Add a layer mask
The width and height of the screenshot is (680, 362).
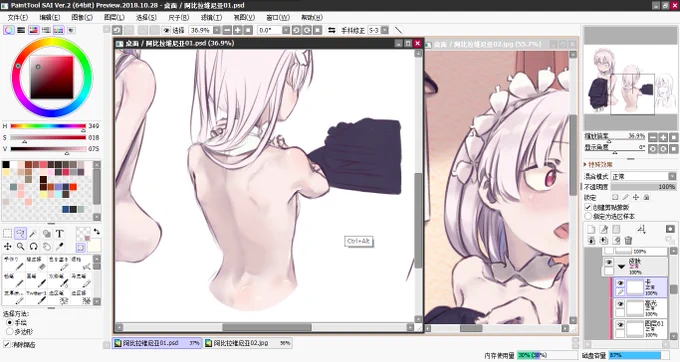click(670, 229)
